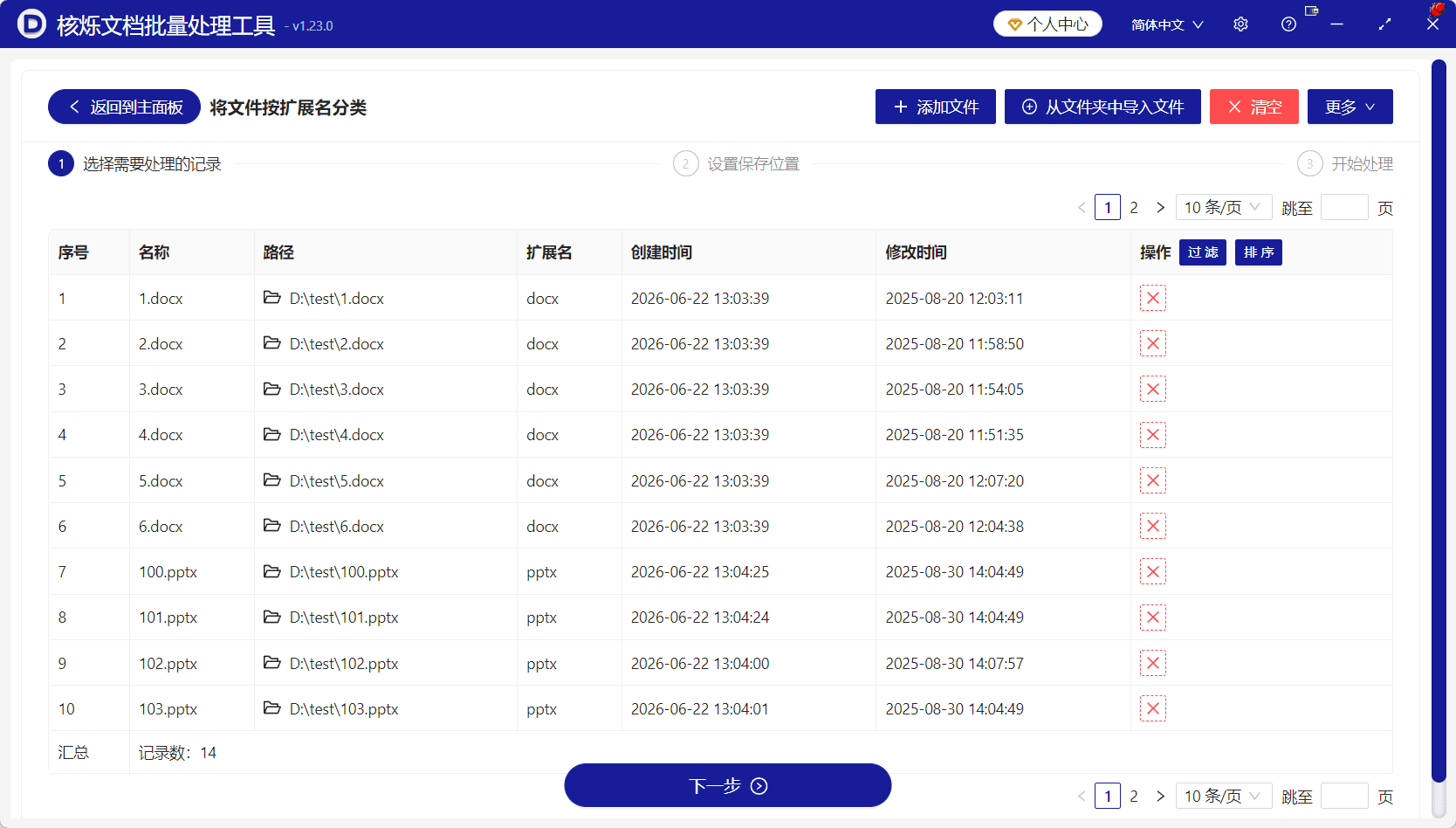1456x828 pixels.
Task: Delete the 1.docx row
Action: [1152, 298]
